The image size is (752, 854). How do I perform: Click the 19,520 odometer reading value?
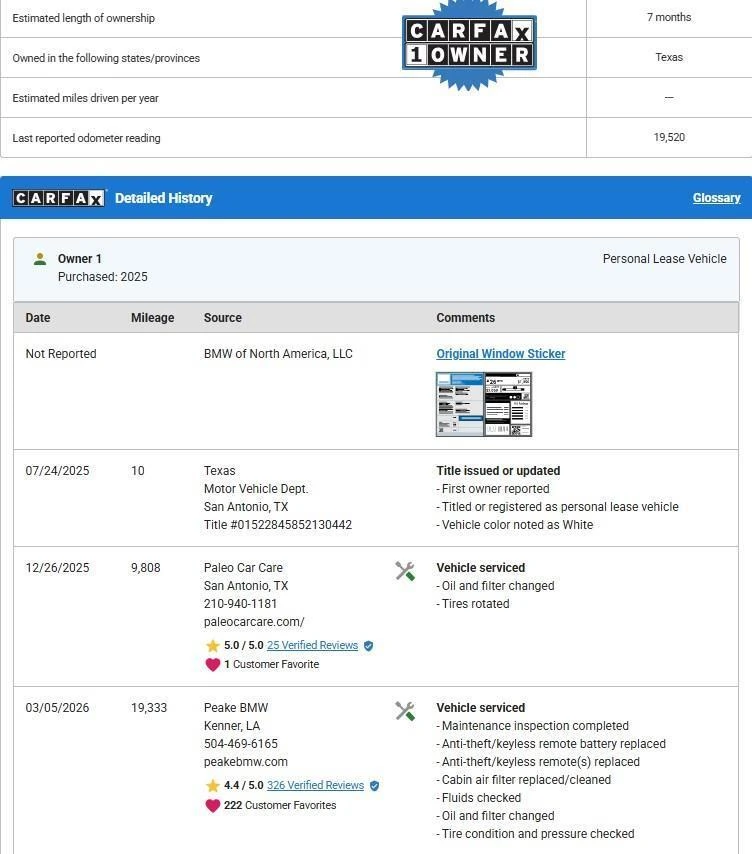coord(669,137)
